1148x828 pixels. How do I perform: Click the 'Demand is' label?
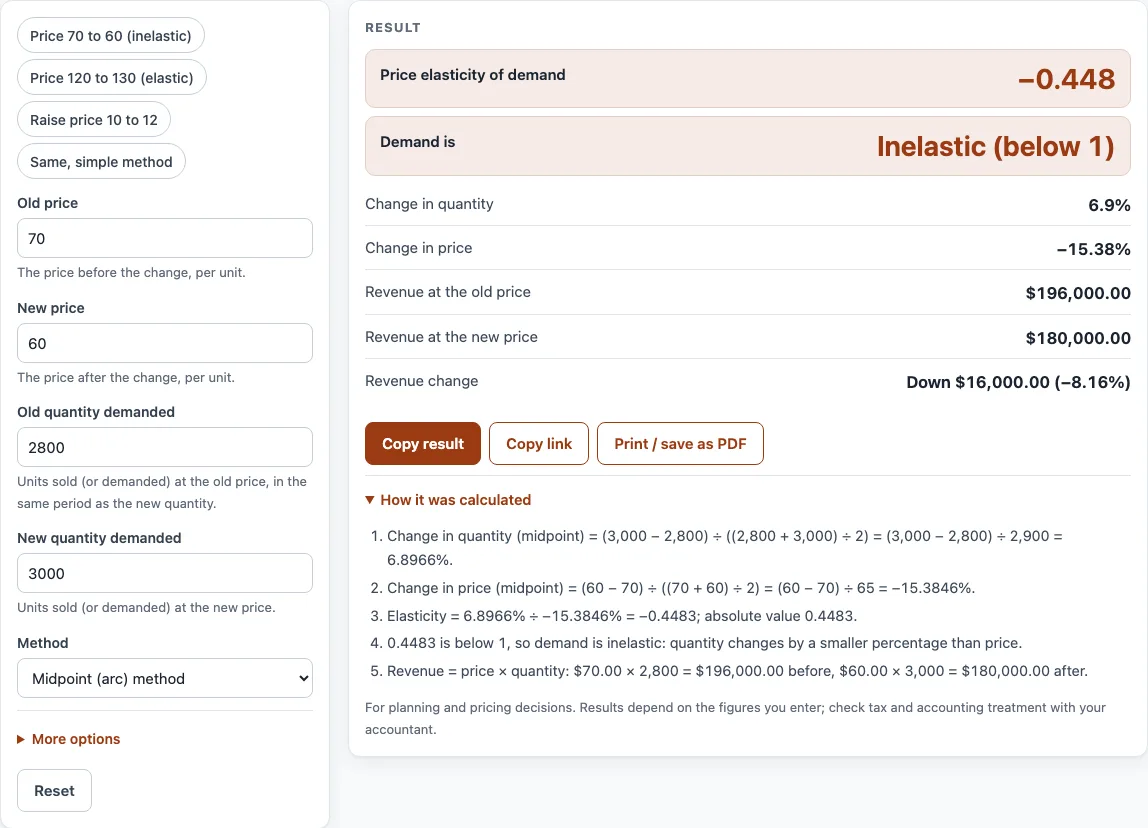[x=417, y=142]
